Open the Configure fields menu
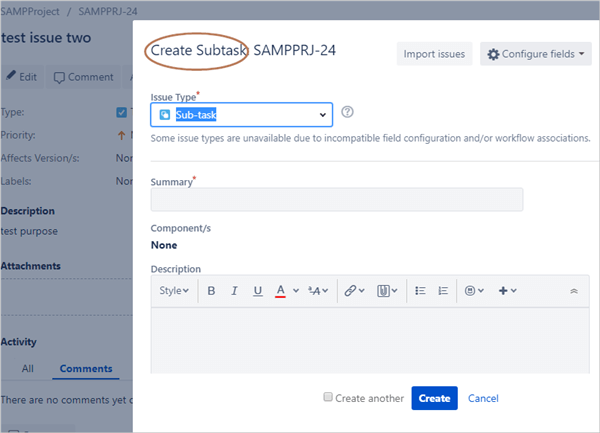Screen dimensions: 600x433 [536, 54]
